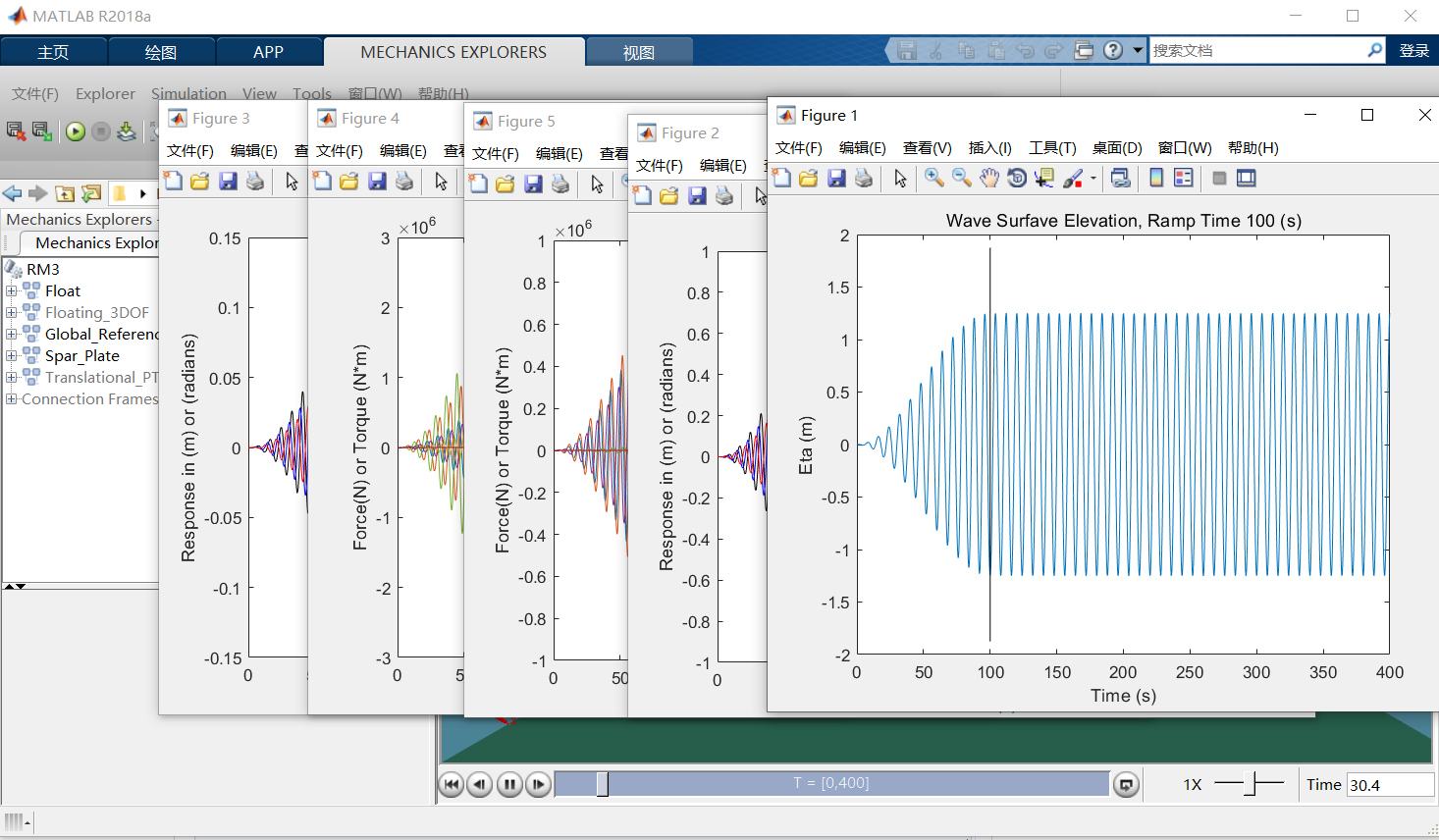Viewport: 1439px width, 840px height.
Task: Click the Print icon in Figure 5 toolbar
Action: 560,184
